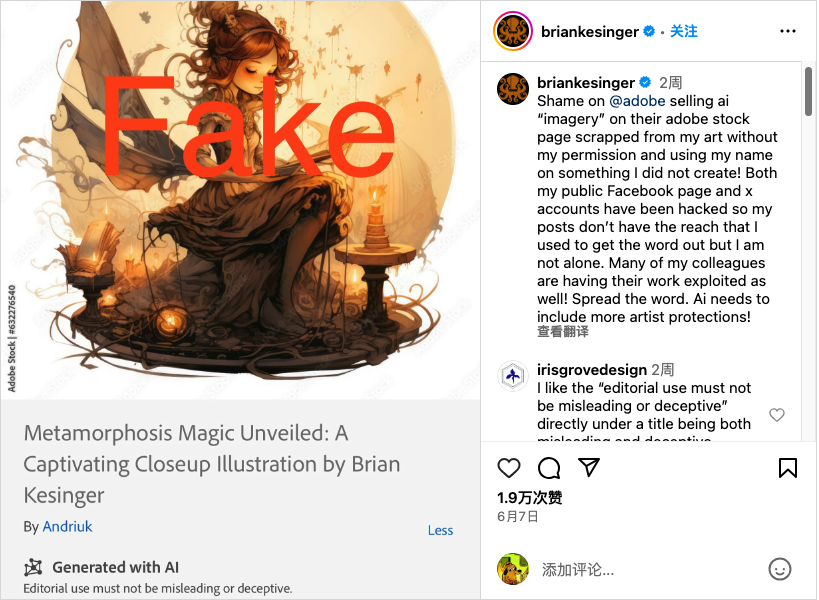Click the Generated with AI icon
819x600 pixels.
33,567
